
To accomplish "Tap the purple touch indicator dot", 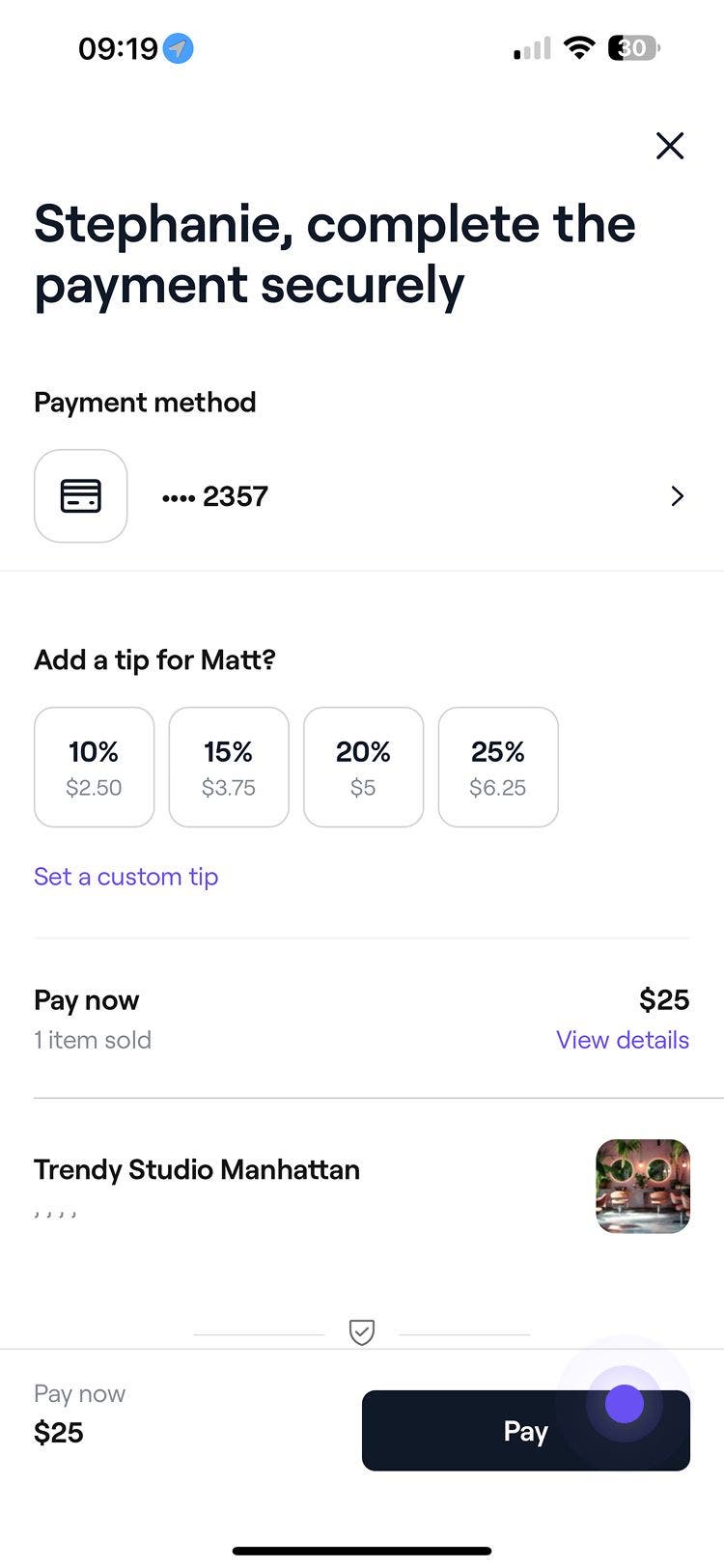I will tap(624, 1404).
